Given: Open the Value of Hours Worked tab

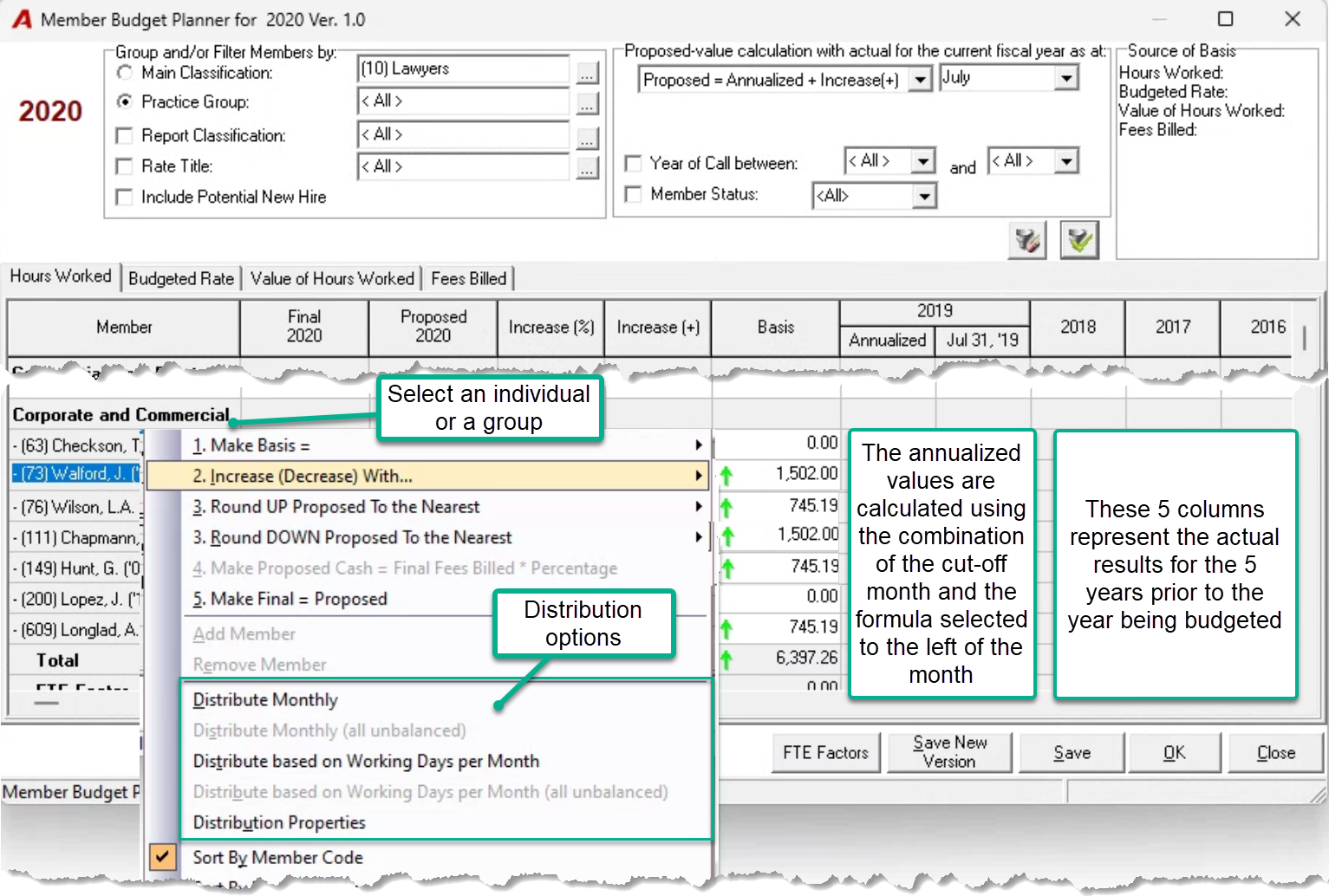Looking at the screenshot, I should click(x=332, y=278).
